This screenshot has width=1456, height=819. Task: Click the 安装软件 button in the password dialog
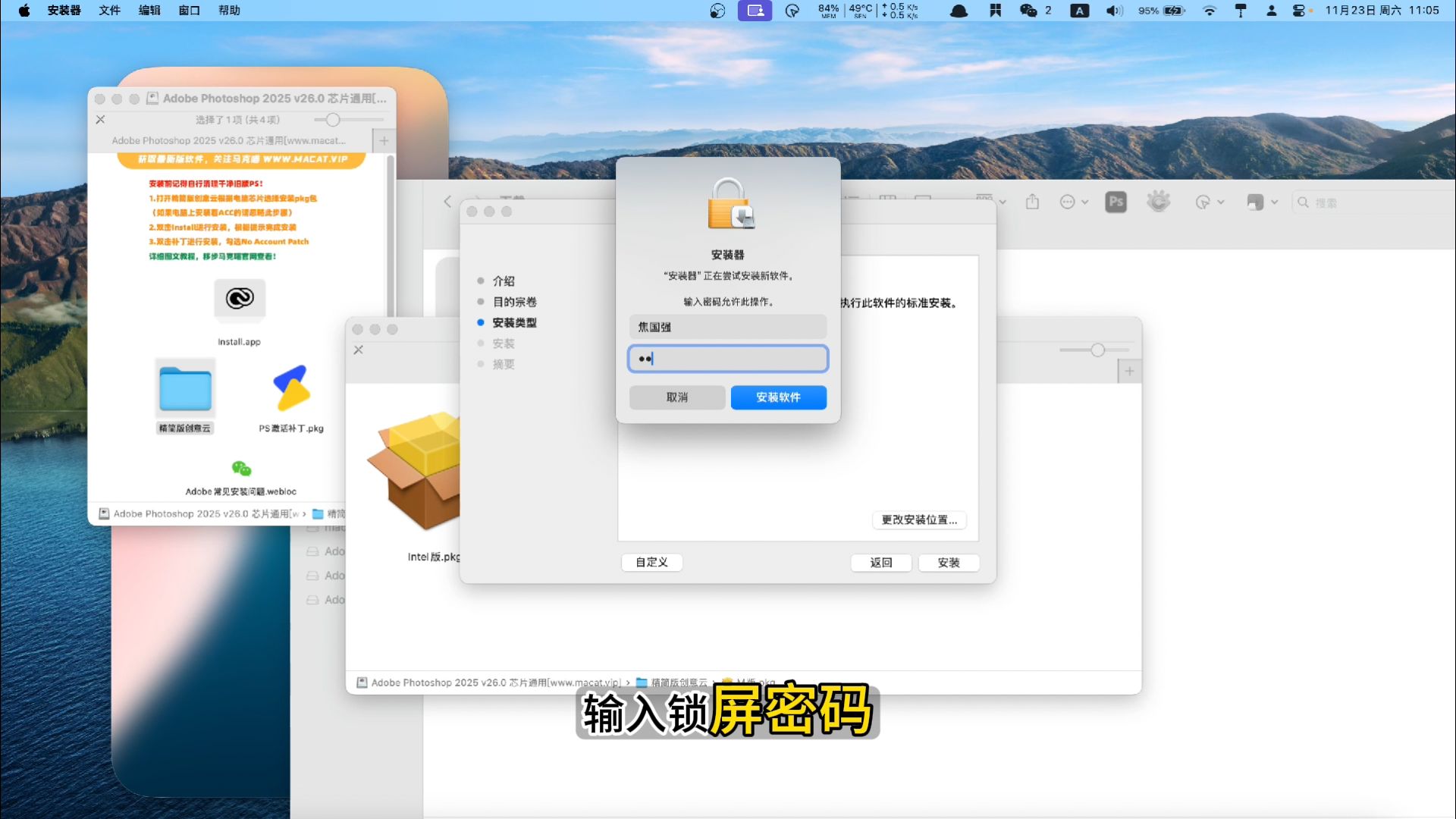[778, 397]
